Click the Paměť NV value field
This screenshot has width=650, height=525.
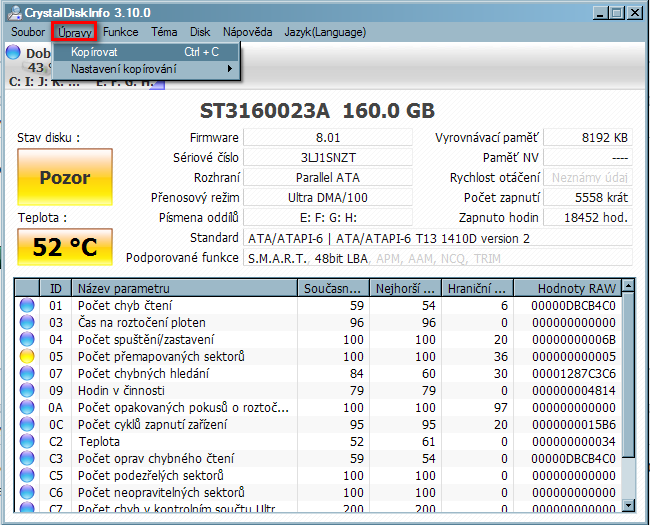(588, 158)
